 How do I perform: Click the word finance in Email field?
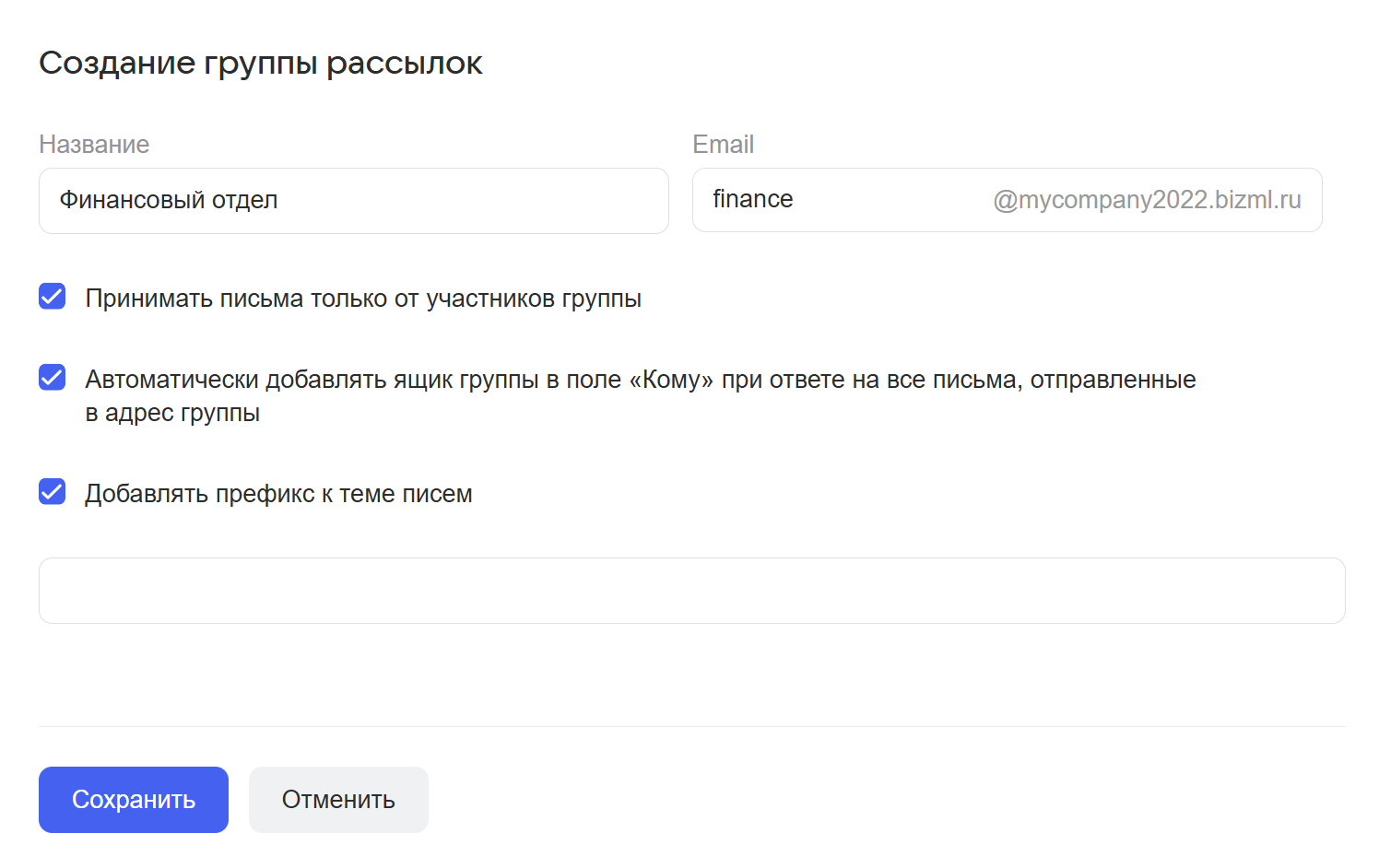pyautogui.click(x=752, y=199)
